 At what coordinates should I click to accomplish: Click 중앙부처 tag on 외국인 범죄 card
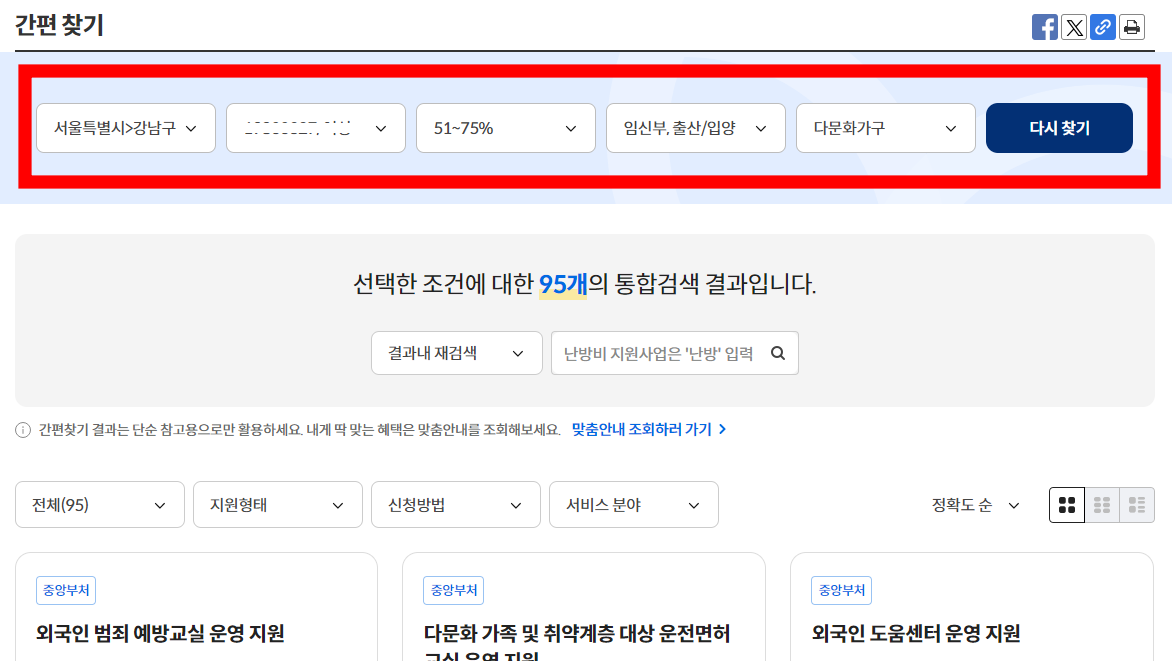click(x=66, y=590)
